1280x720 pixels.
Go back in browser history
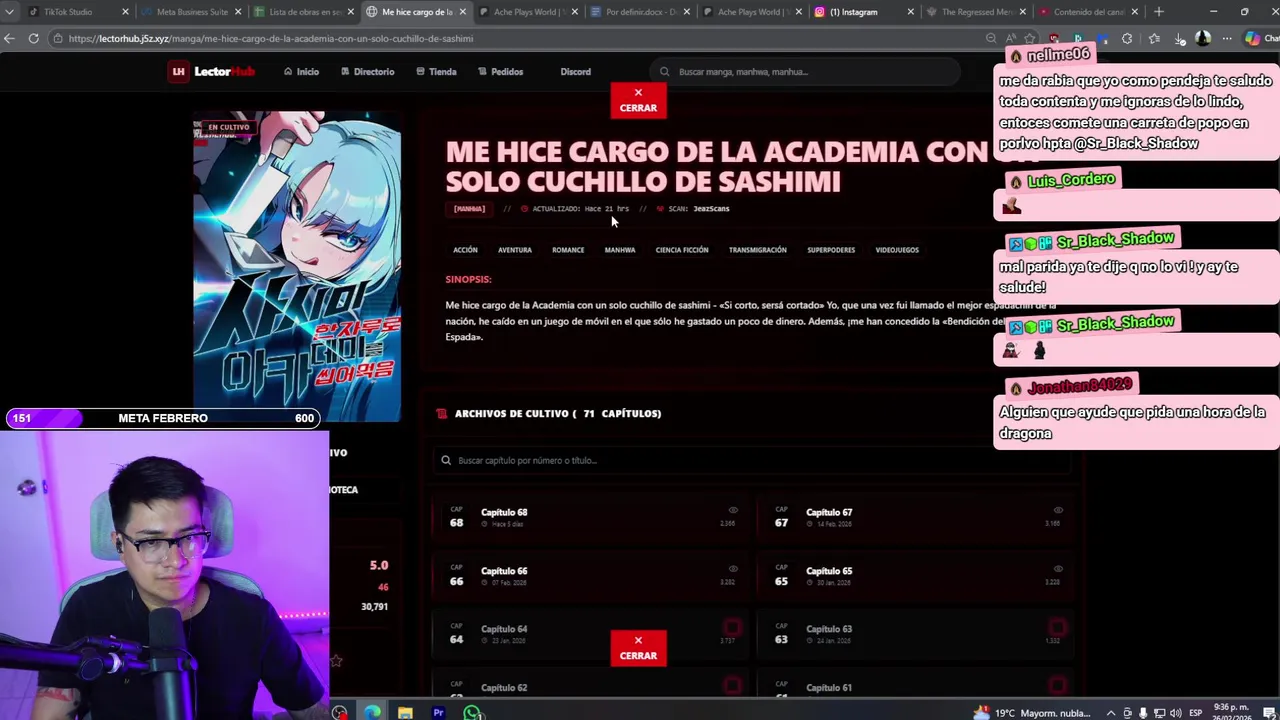(10, 38)
